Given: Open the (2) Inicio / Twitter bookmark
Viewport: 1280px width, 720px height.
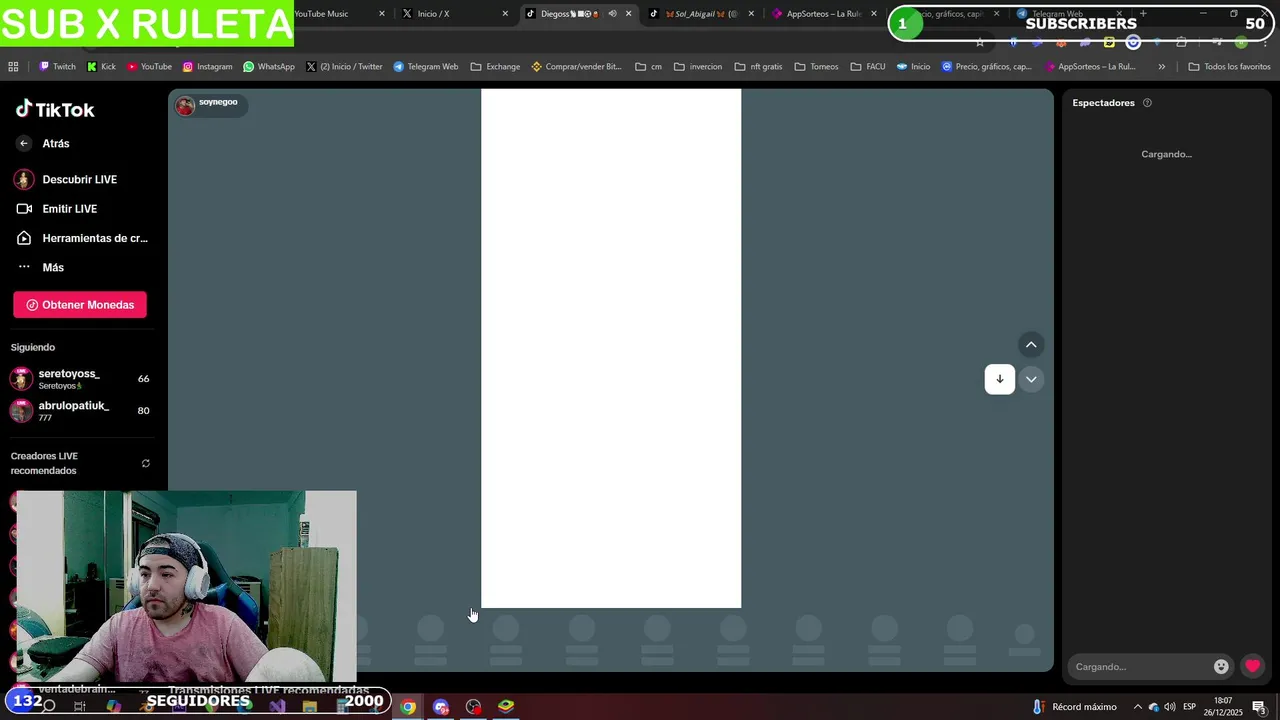Looking at the screenshot, I should pos(344,67).
